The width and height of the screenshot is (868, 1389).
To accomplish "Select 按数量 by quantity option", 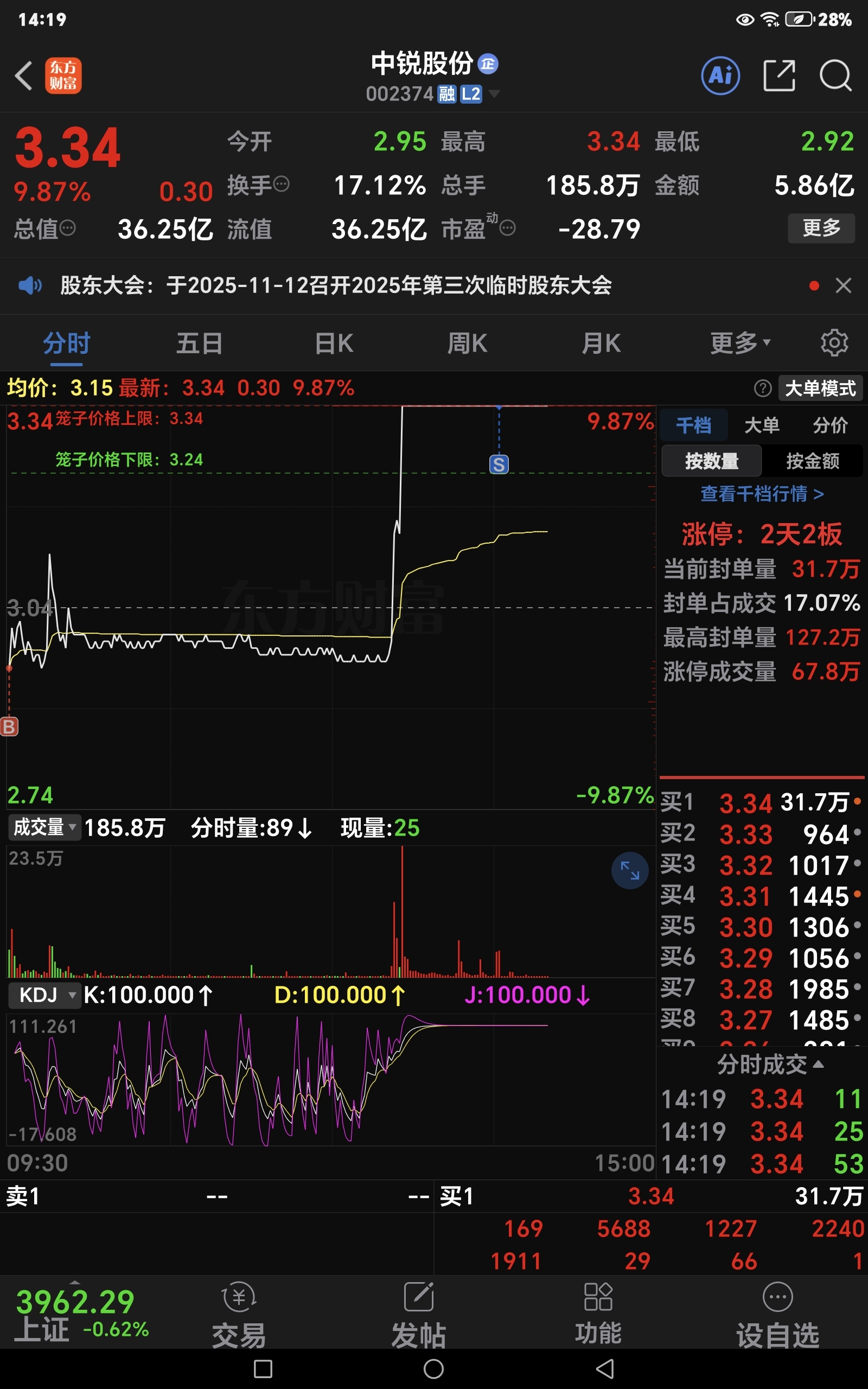I will coord(712,461).
